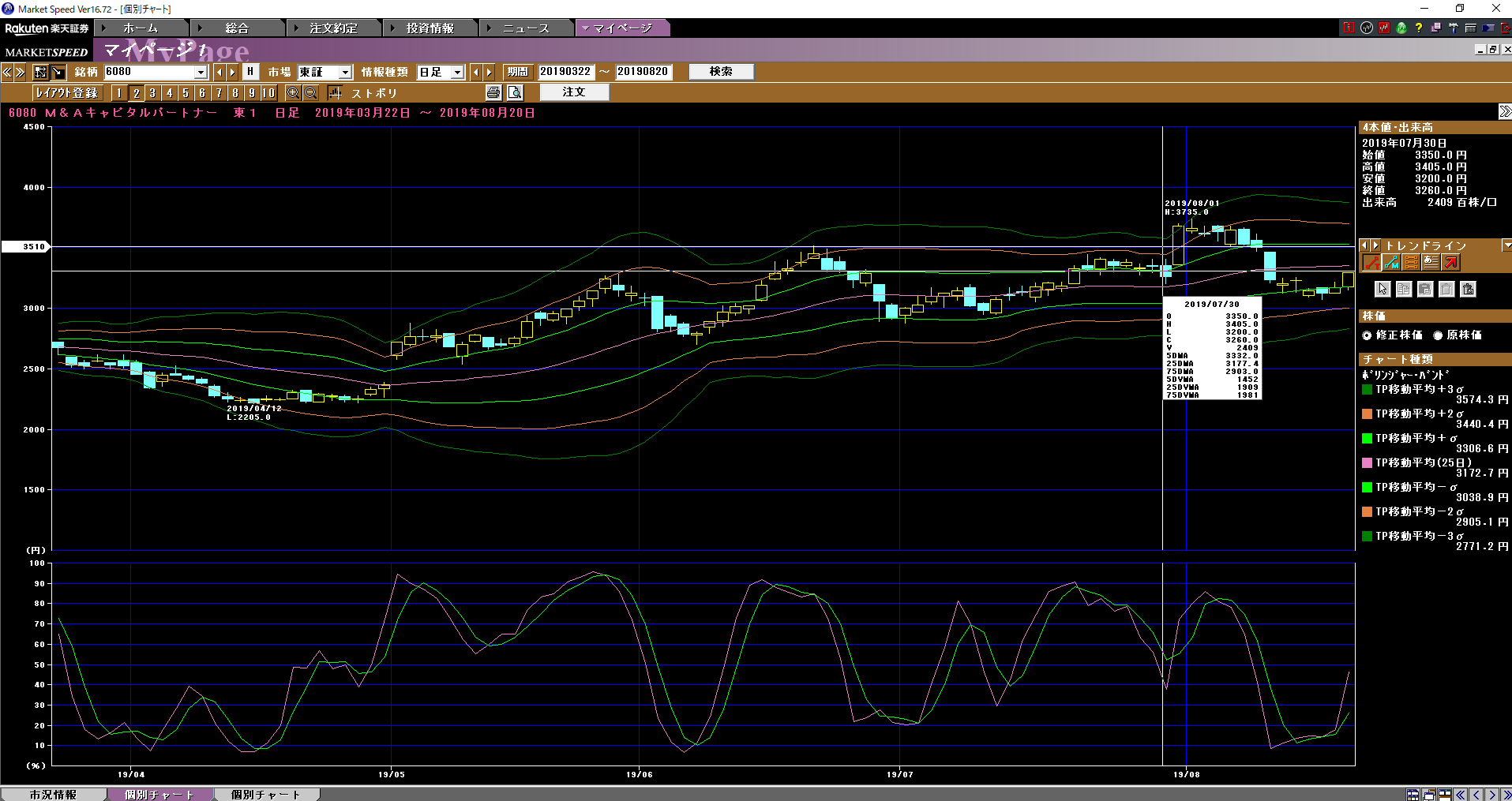Select layout number 10
Viewport: 1512px width, 801px height.
tap(268, 92)
